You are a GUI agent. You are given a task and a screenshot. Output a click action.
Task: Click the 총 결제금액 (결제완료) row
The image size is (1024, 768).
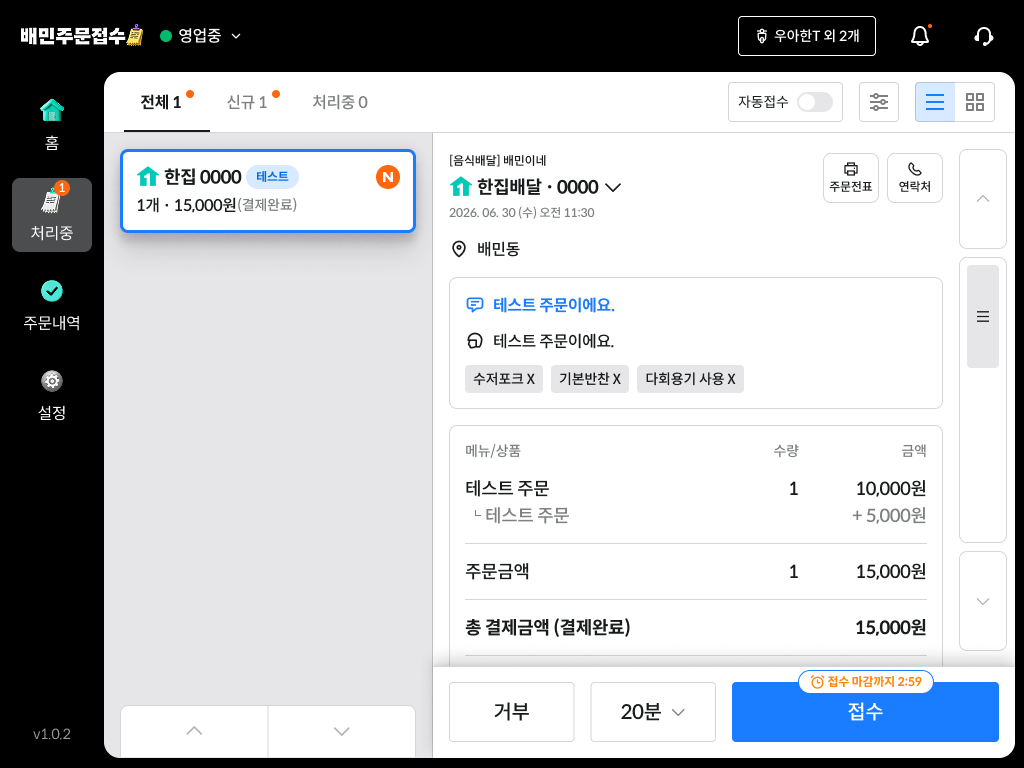click(696, 628)
